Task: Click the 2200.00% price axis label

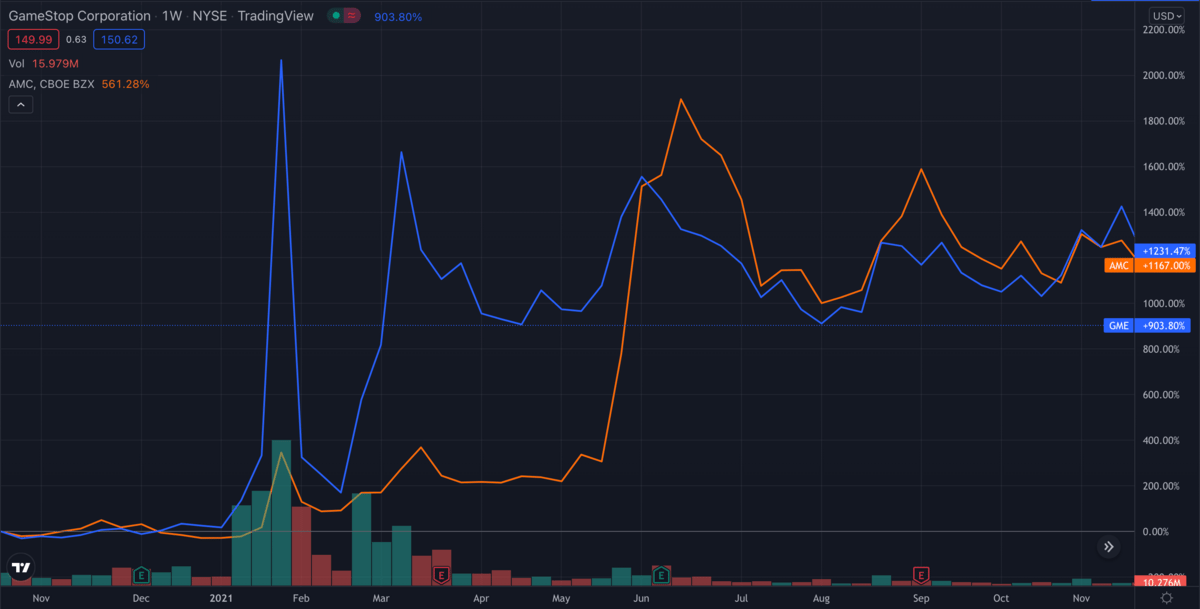Action: click(1164, 30)
